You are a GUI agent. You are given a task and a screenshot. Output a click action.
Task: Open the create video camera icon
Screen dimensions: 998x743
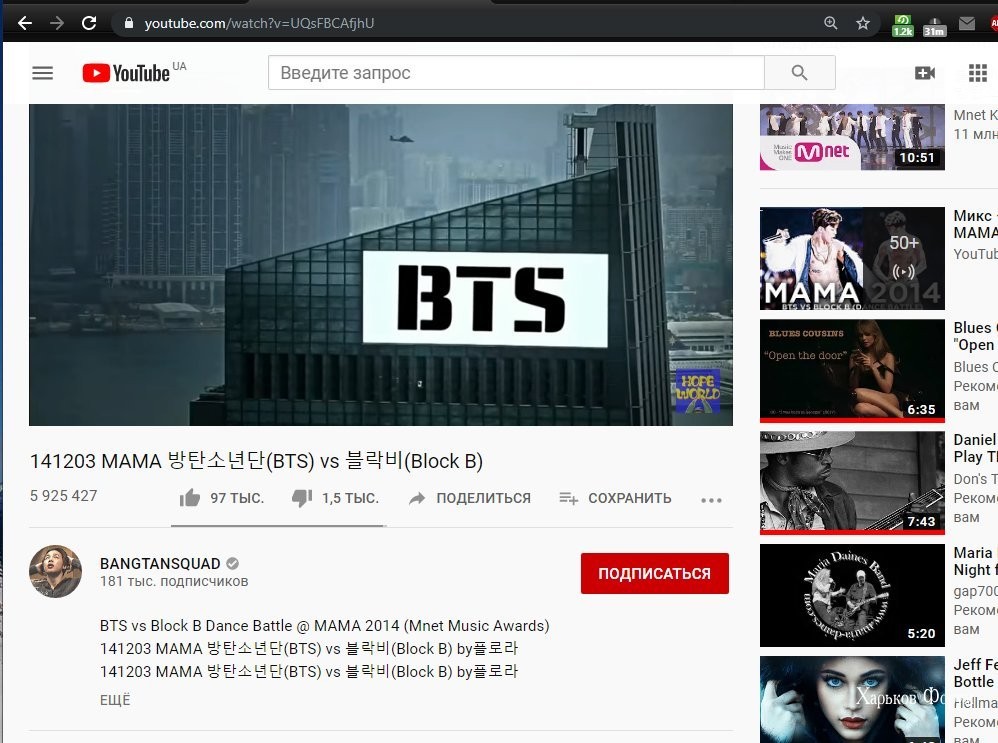tap(925, 73)
